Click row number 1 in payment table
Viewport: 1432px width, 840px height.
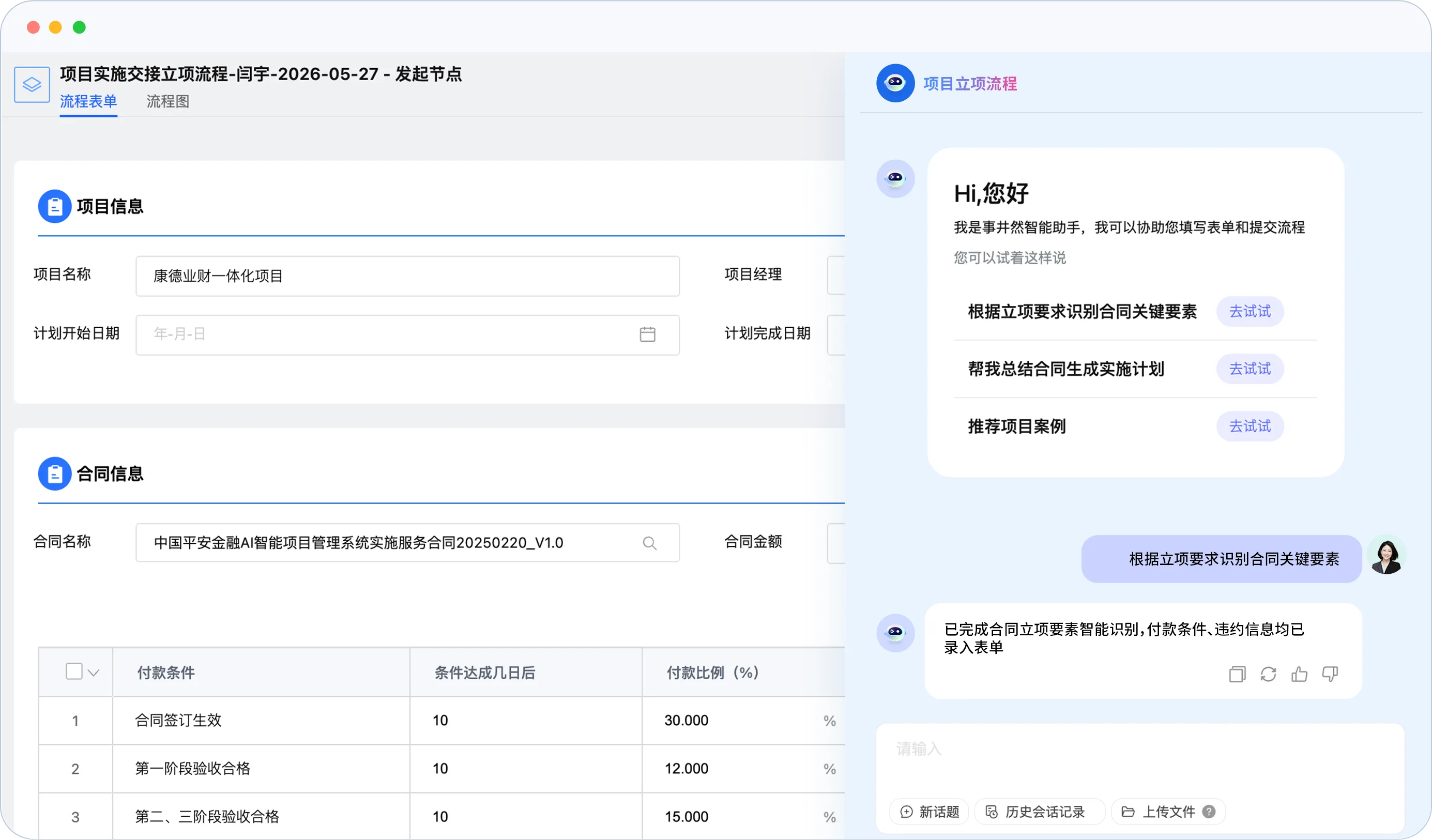click(x=75, y=721)
